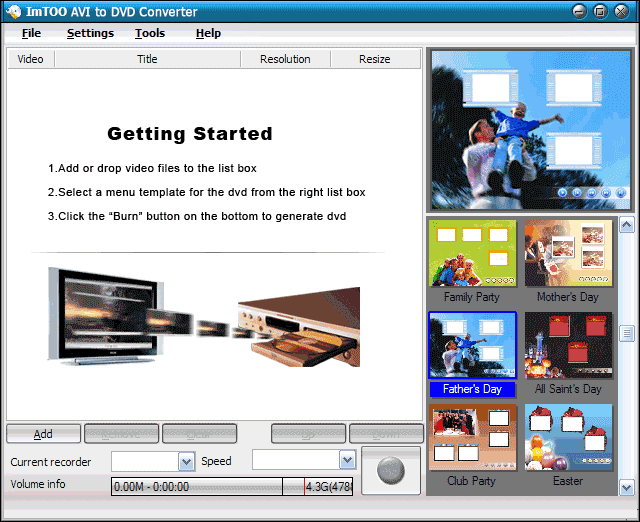Open the Help menu
The height and width of the screenshot is (522, 640).
coord(208,33)
